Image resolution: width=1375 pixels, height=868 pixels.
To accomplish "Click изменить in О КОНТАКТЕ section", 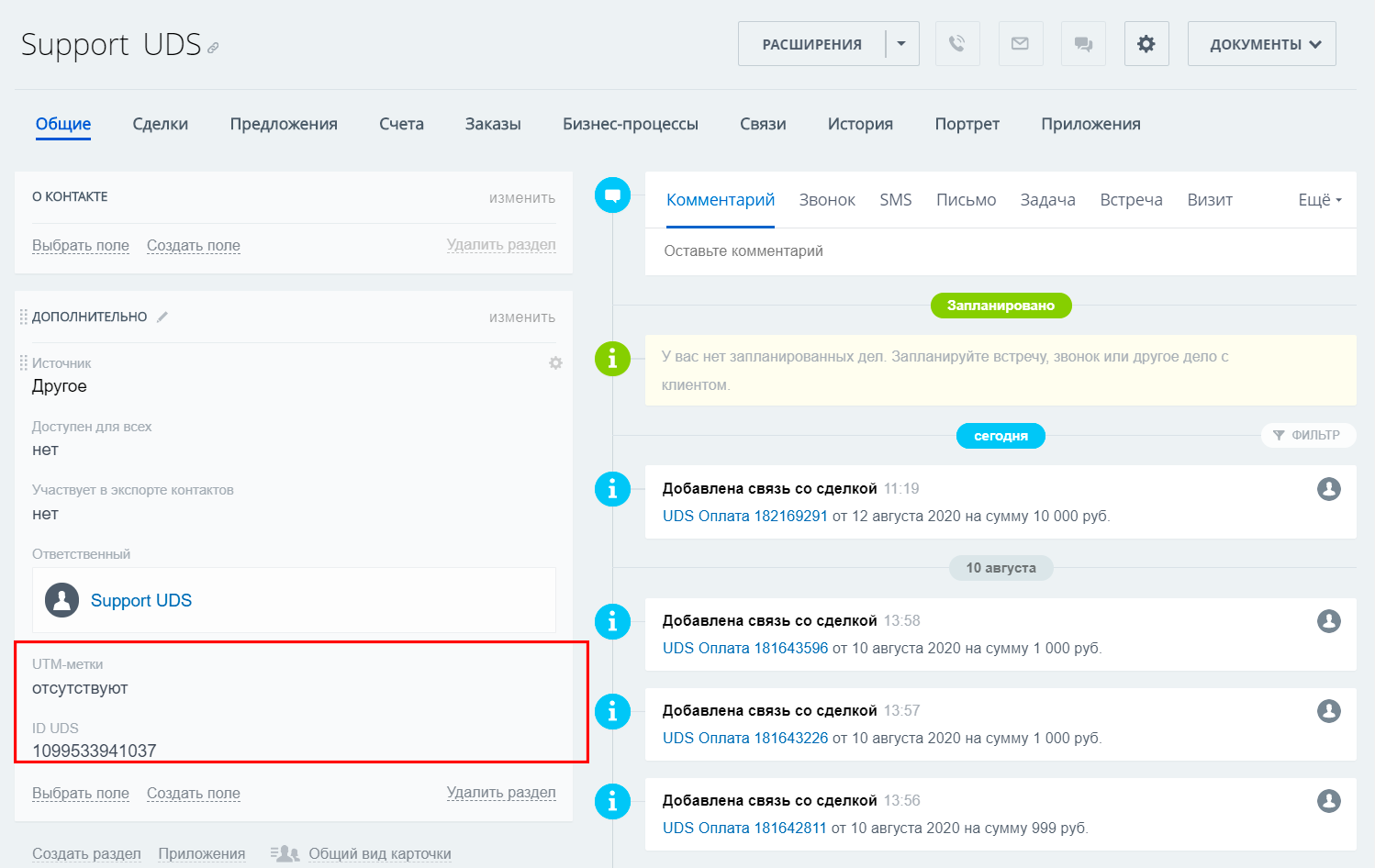I will 521,197.
